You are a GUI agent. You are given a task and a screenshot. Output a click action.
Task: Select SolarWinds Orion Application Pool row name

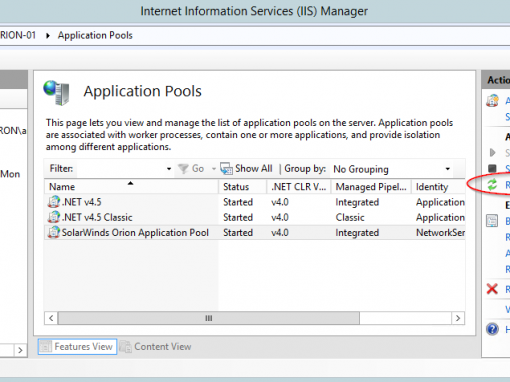point(135,232)
